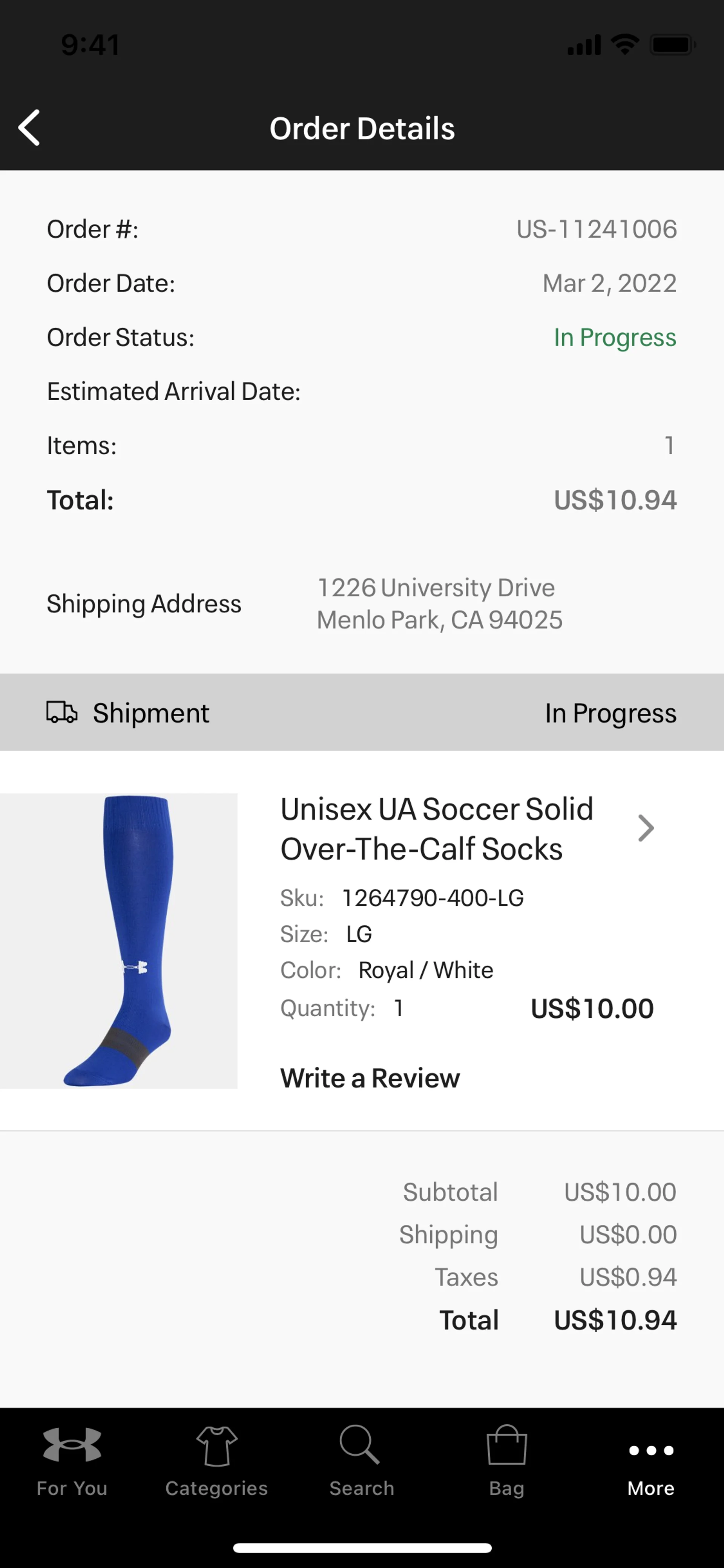Viewport: 724px width, 1568px height.
Task: Tap the back arrow icon
Action: pos(29,128)
